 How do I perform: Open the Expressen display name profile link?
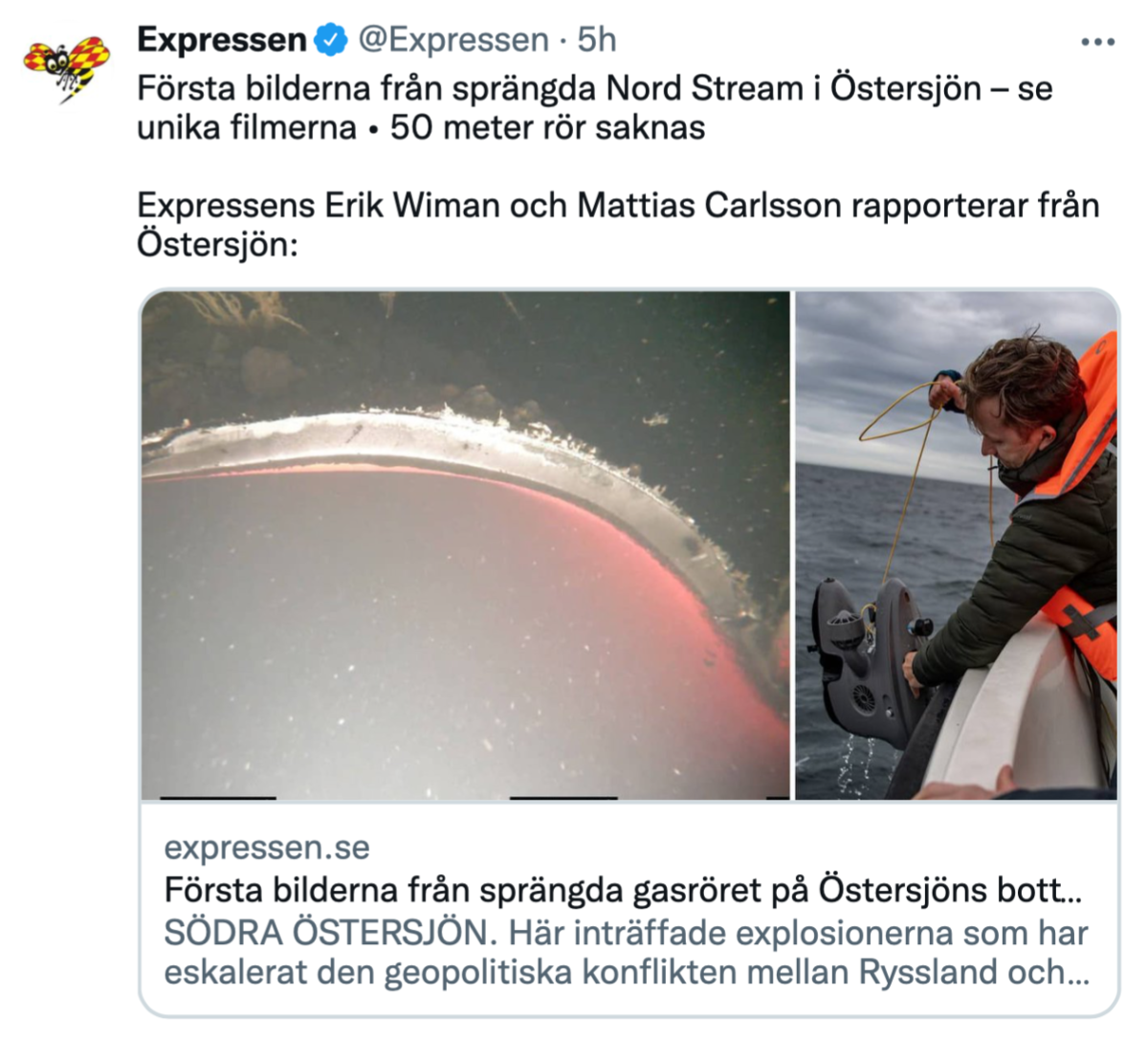tap(222, 40)
